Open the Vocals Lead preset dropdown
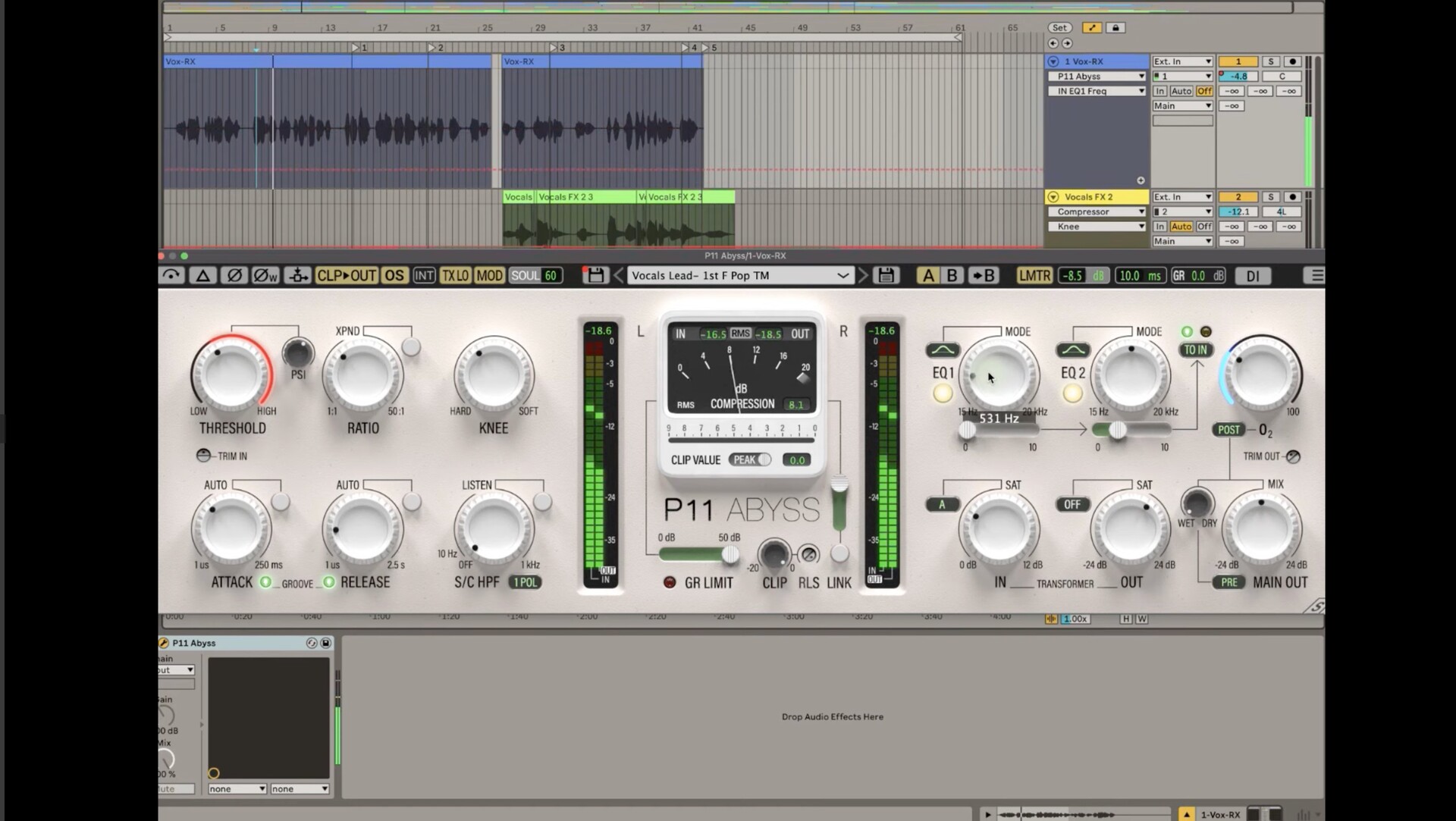This screenshot has width=1456, height=821. coord(739,275)
